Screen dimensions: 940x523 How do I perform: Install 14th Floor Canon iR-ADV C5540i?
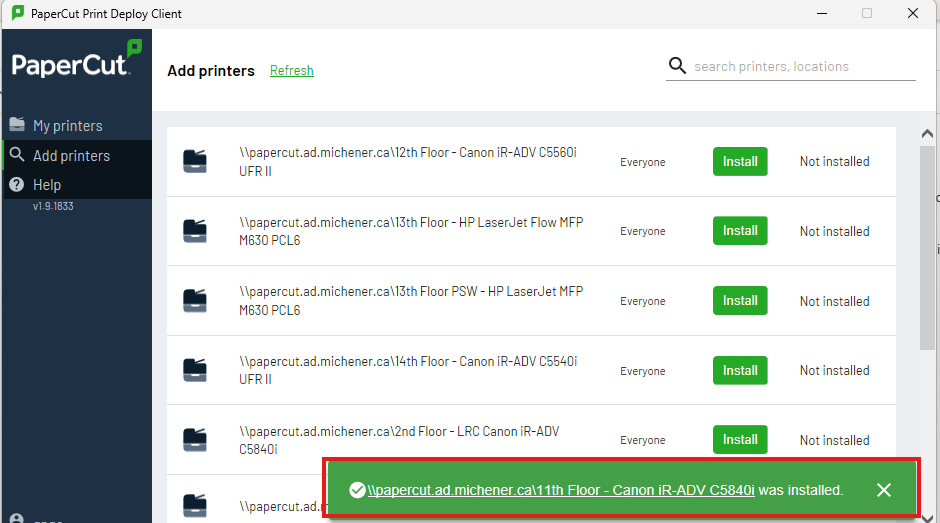(x=740, y=370)
